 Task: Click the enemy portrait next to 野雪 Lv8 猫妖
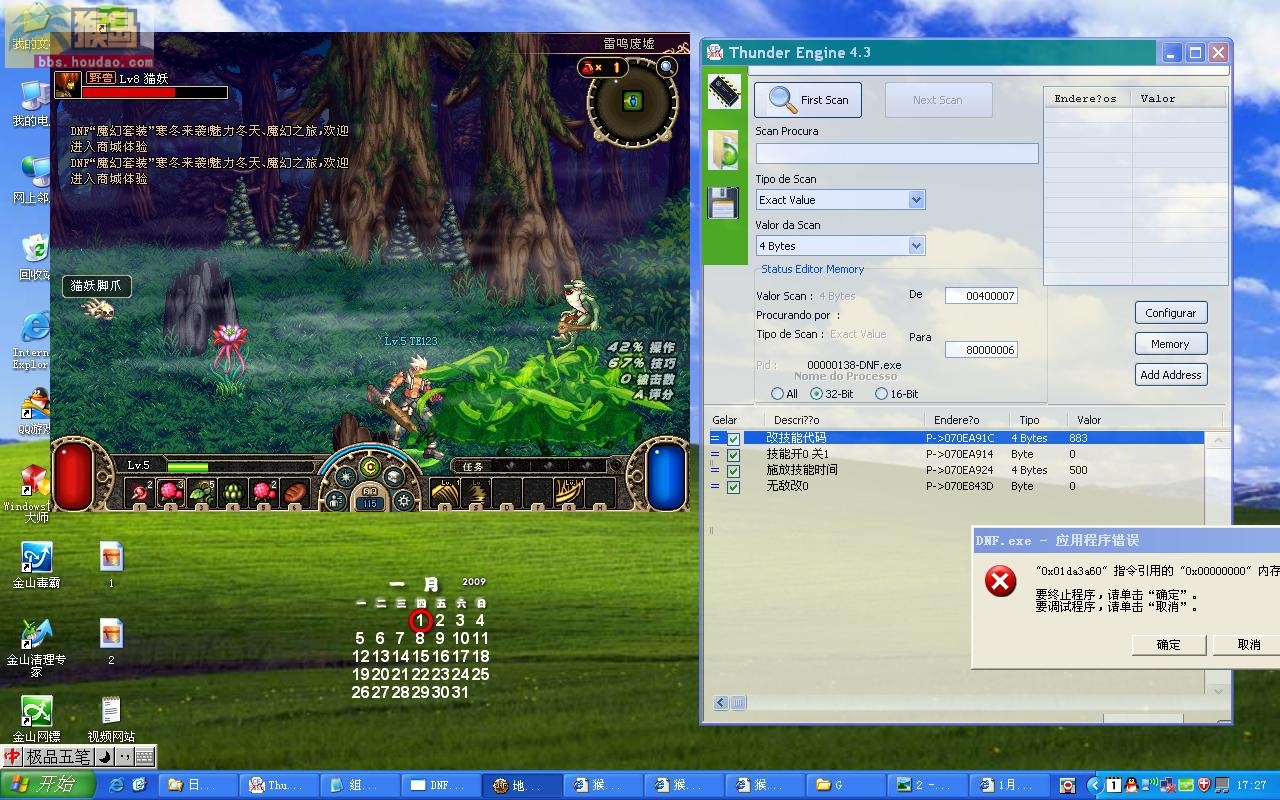[x=68, y=84]
